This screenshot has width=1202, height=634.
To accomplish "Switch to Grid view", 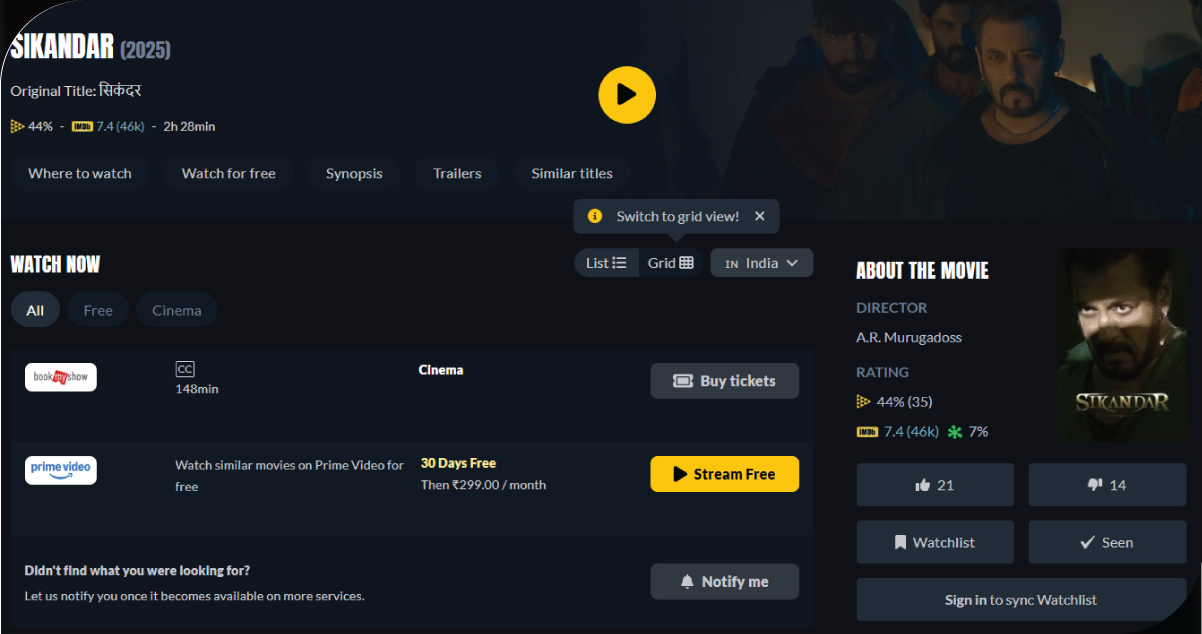I will (670, 263).
